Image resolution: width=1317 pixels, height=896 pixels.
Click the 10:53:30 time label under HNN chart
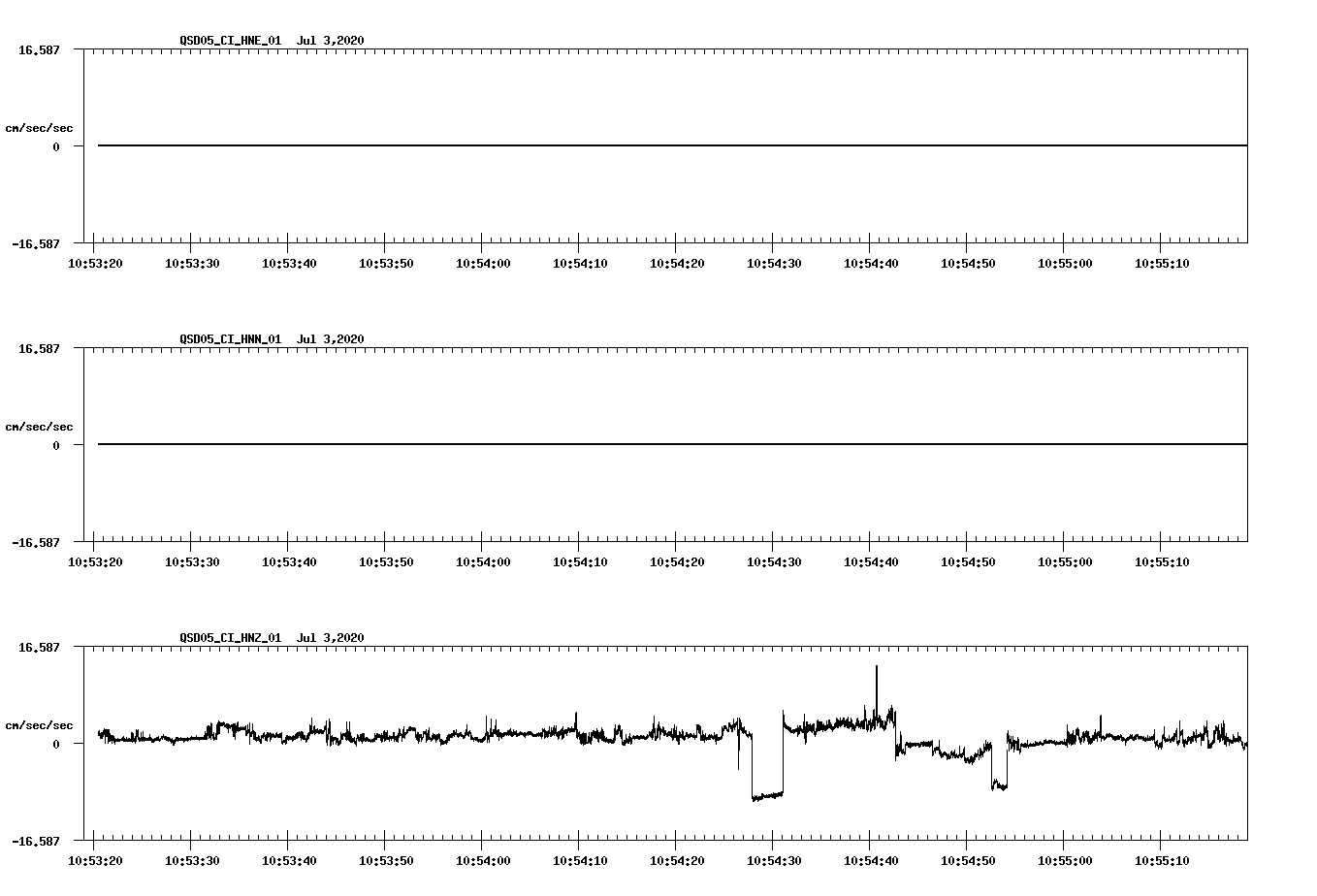(192, 561)
